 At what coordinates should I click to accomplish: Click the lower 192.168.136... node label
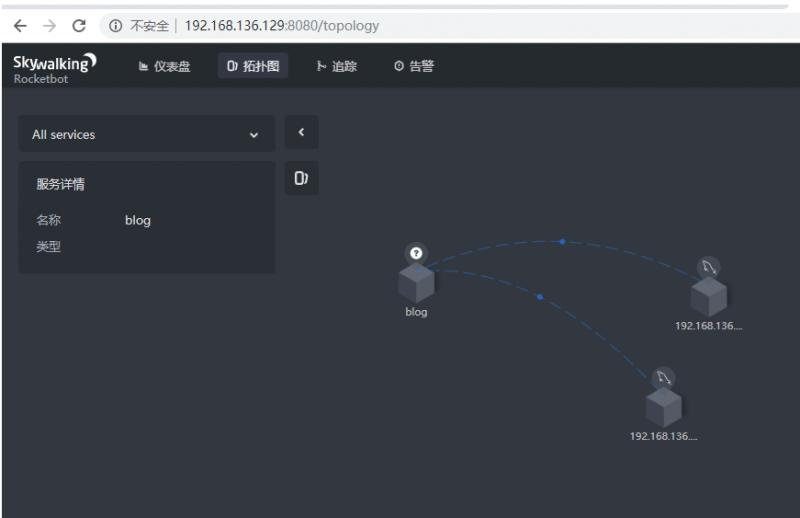(663, 436)
